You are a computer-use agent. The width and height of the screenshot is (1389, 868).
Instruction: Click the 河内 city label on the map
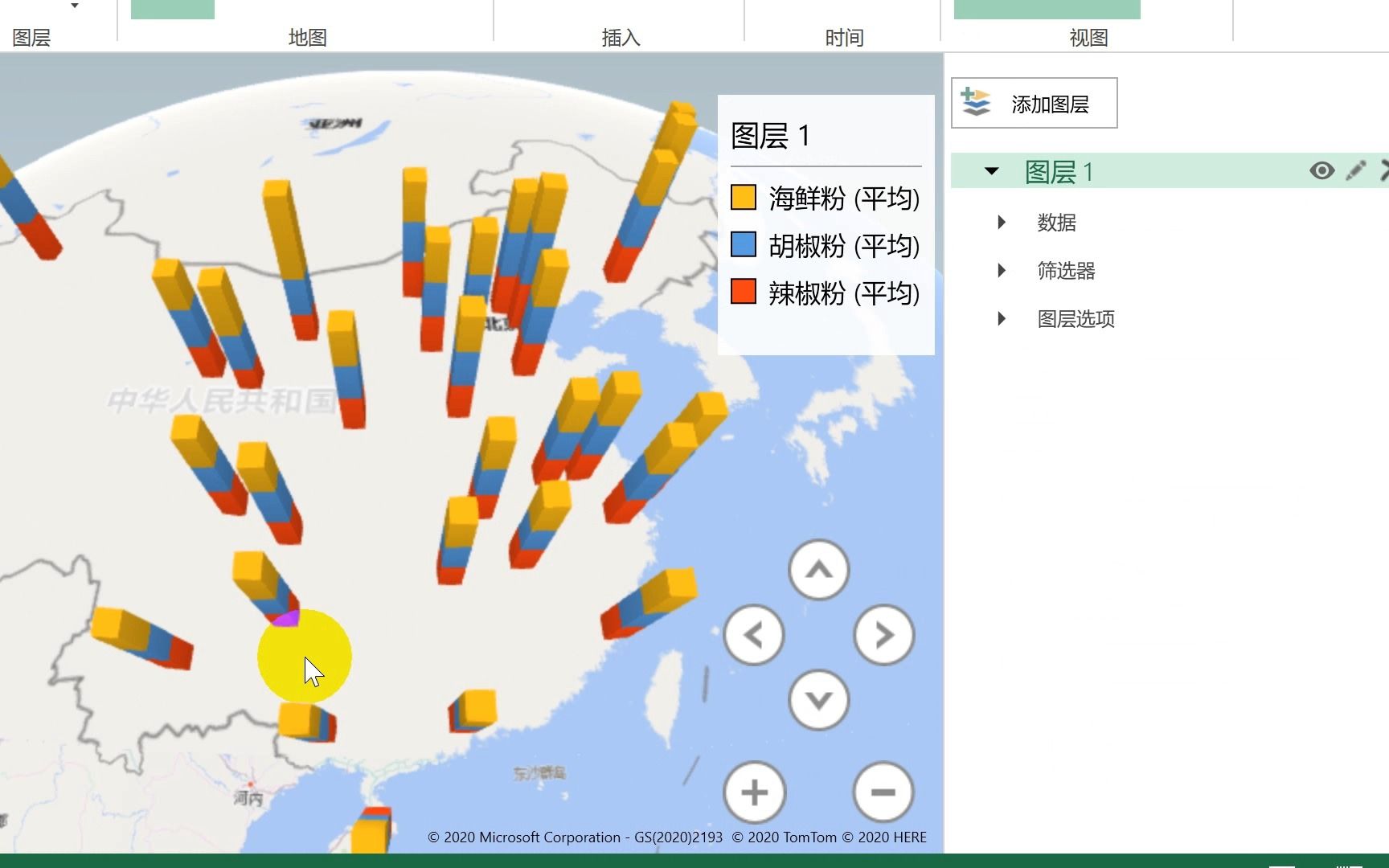(x=248, y=799)
